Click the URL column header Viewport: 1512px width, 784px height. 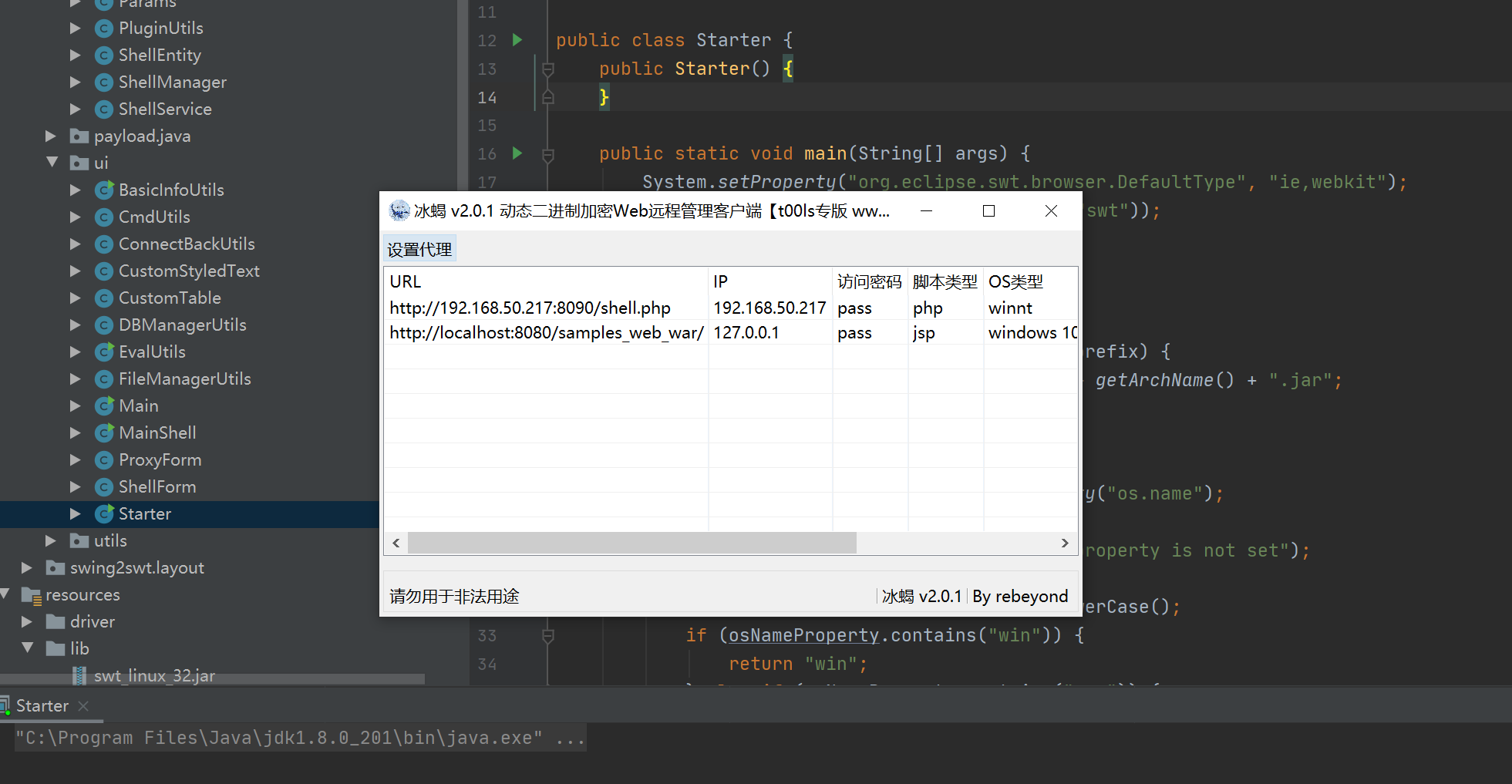(x=546, y=282)
